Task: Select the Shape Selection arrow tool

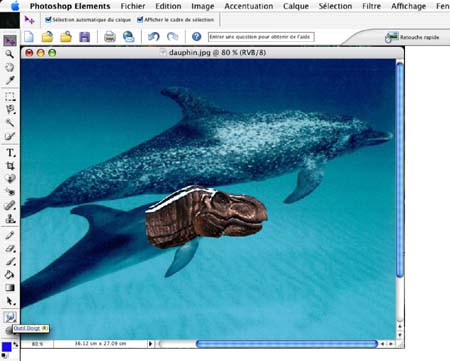Action: point(10,301)
